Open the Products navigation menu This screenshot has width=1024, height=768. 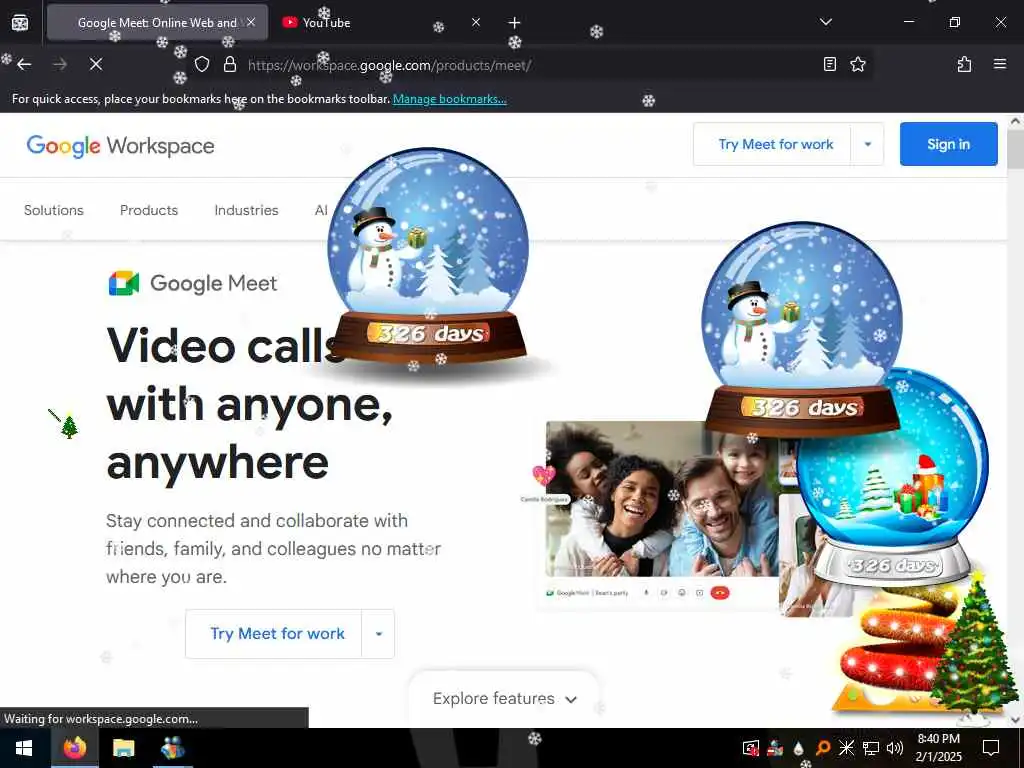149,210
